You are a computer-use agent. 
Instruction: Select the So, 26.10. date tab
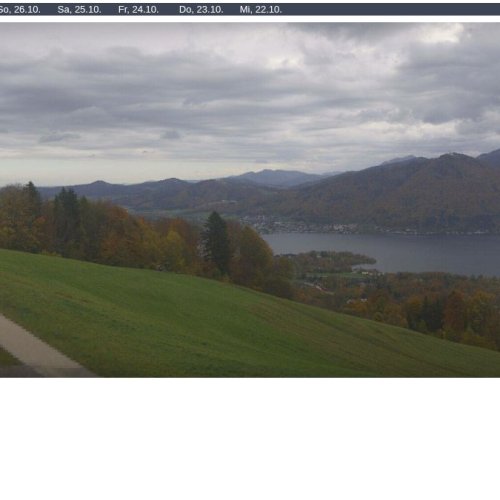pyautogui.click(x=19, y=10)
